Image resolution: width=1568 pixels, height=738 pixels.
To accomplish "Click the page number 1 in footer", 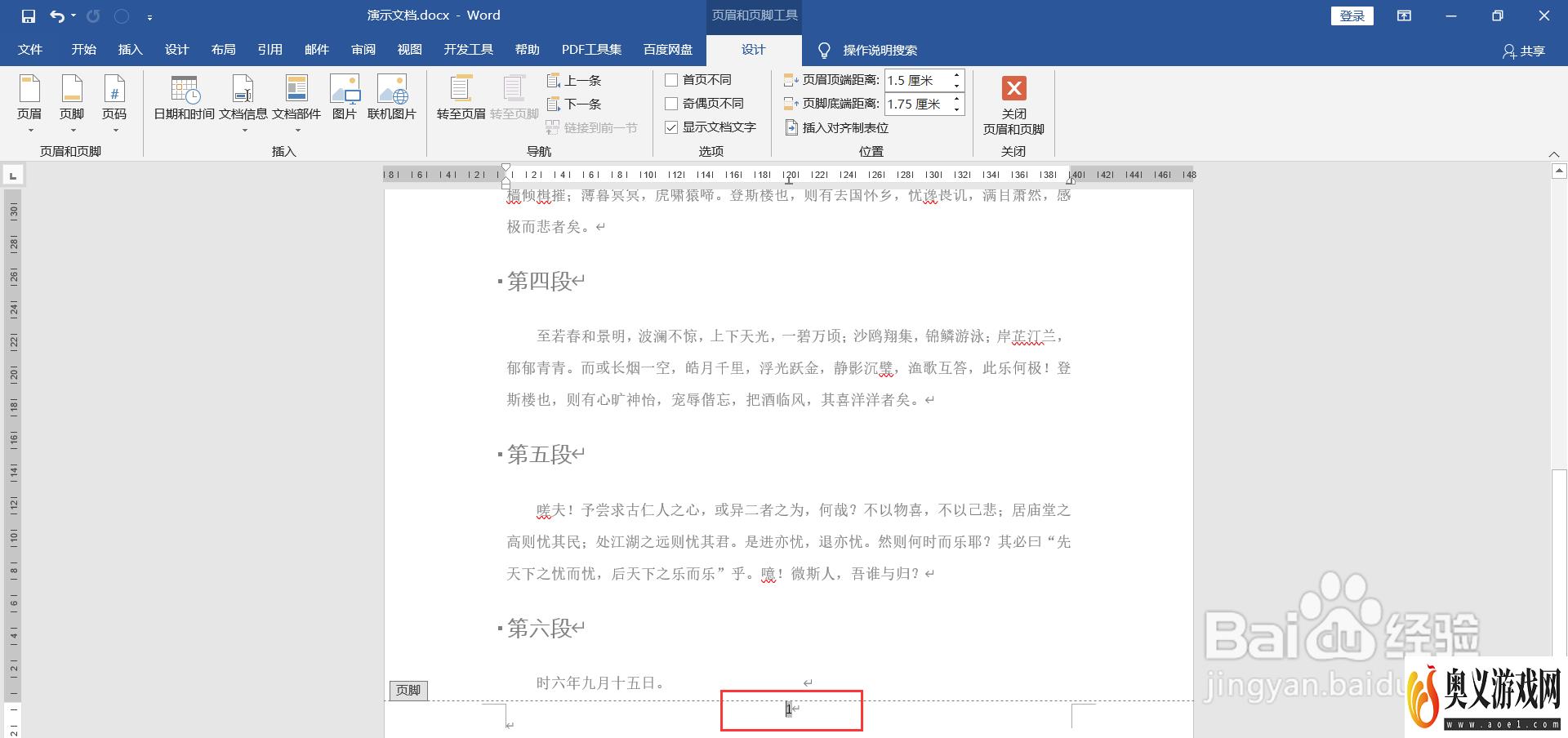I will 789,709.
